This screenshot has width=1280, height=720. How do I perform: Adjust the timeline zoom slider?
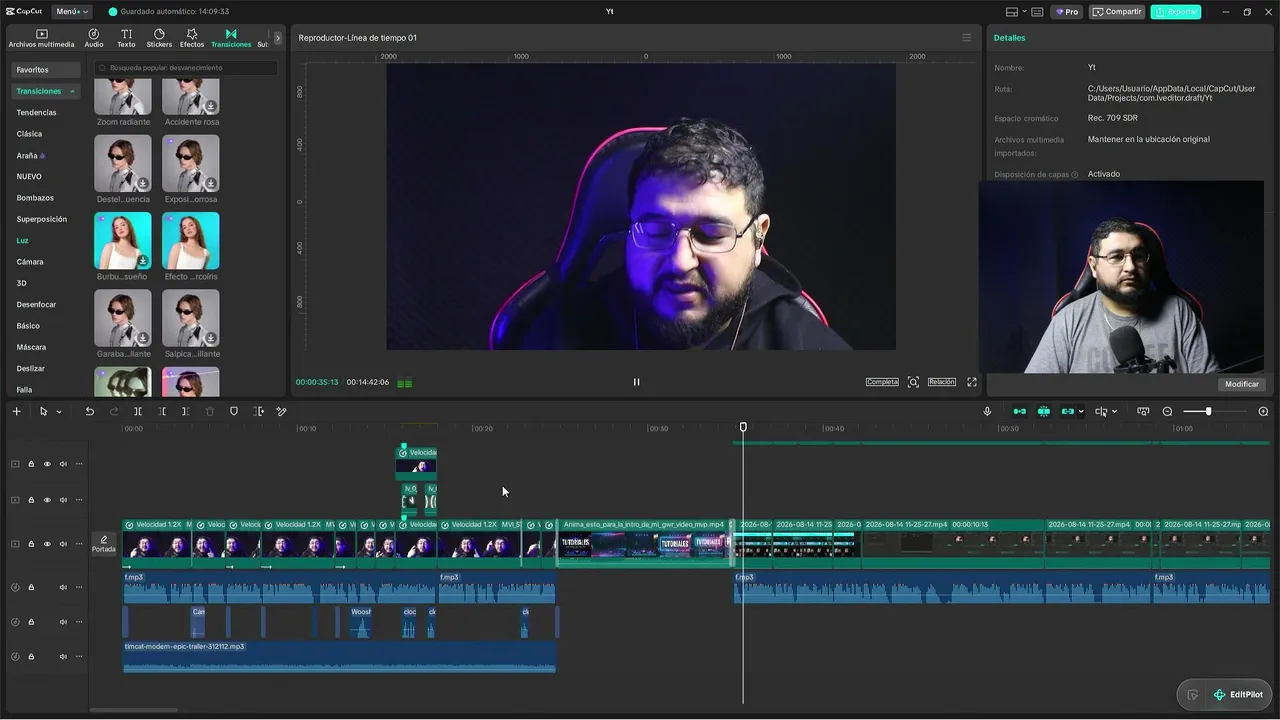coord(1208,412)
